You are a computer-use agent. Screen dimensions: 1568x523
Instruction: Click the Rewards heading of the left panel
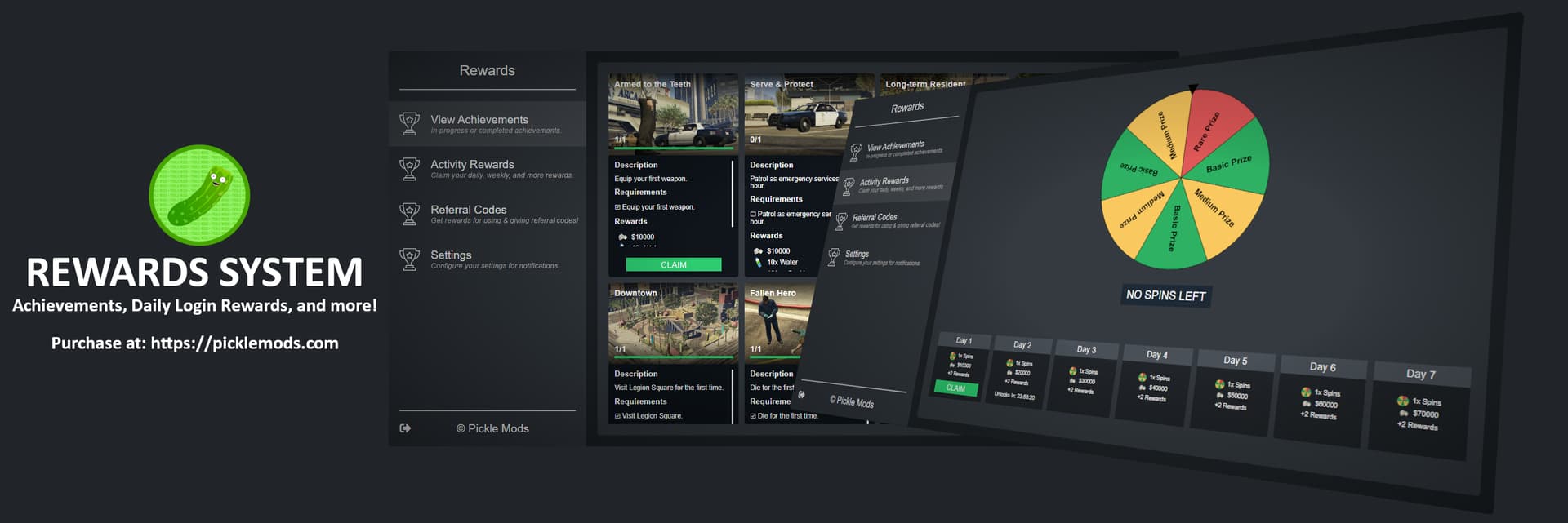(487, 70)
